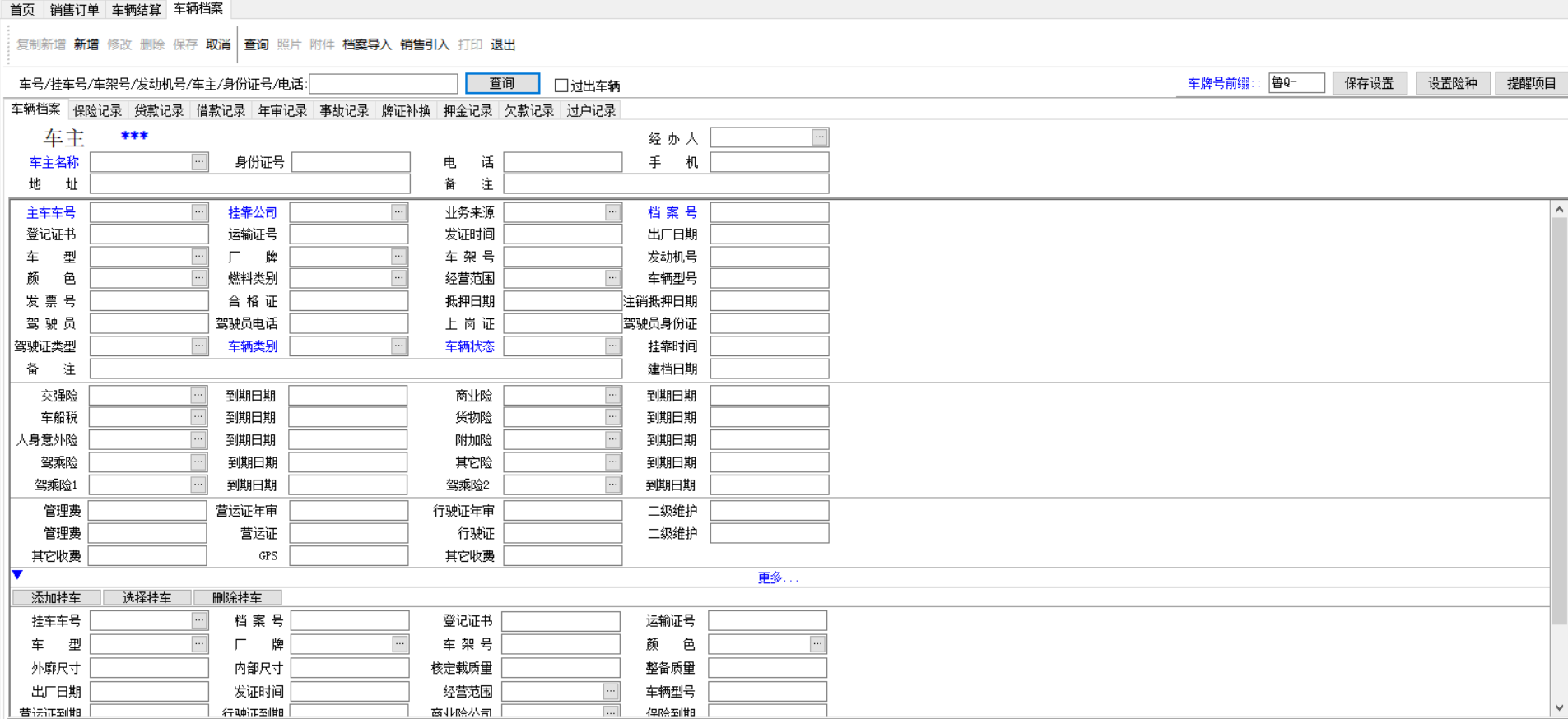Open the 业务来源 lookup ellipsis button
The image size is (1568, 719).
pyautogui.click(x=612, y=212)
